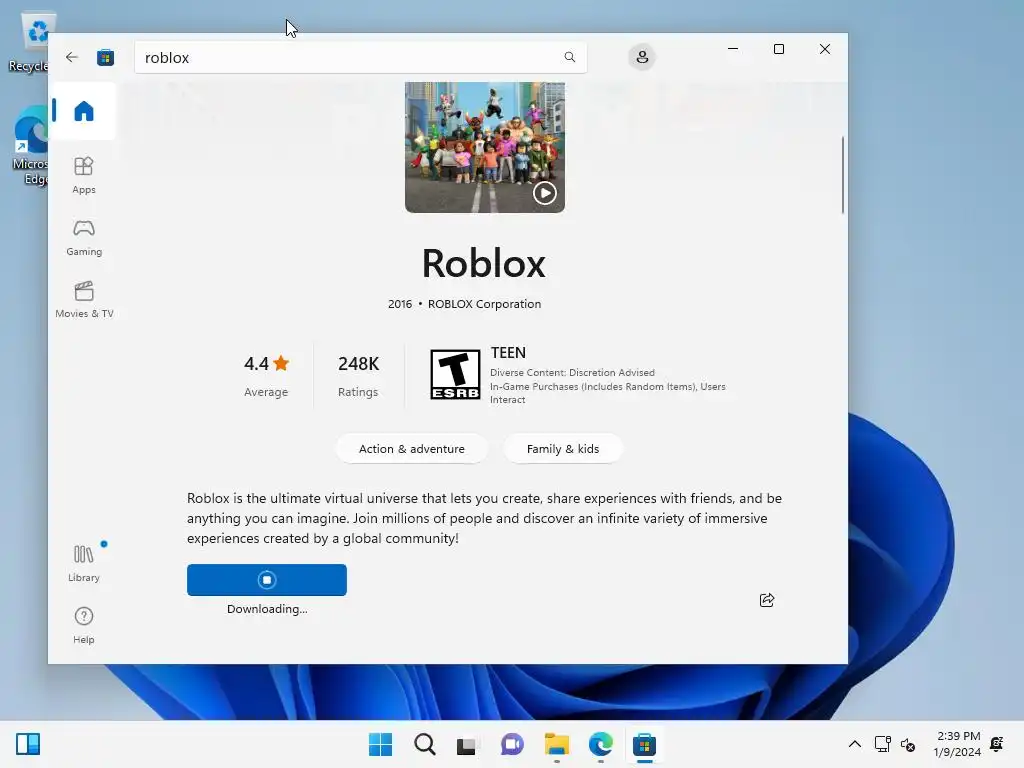Screen dimensions: 1024x768
Task: Select the Microsoft Edge desktop shortcut
Action: tap(29, 145)
